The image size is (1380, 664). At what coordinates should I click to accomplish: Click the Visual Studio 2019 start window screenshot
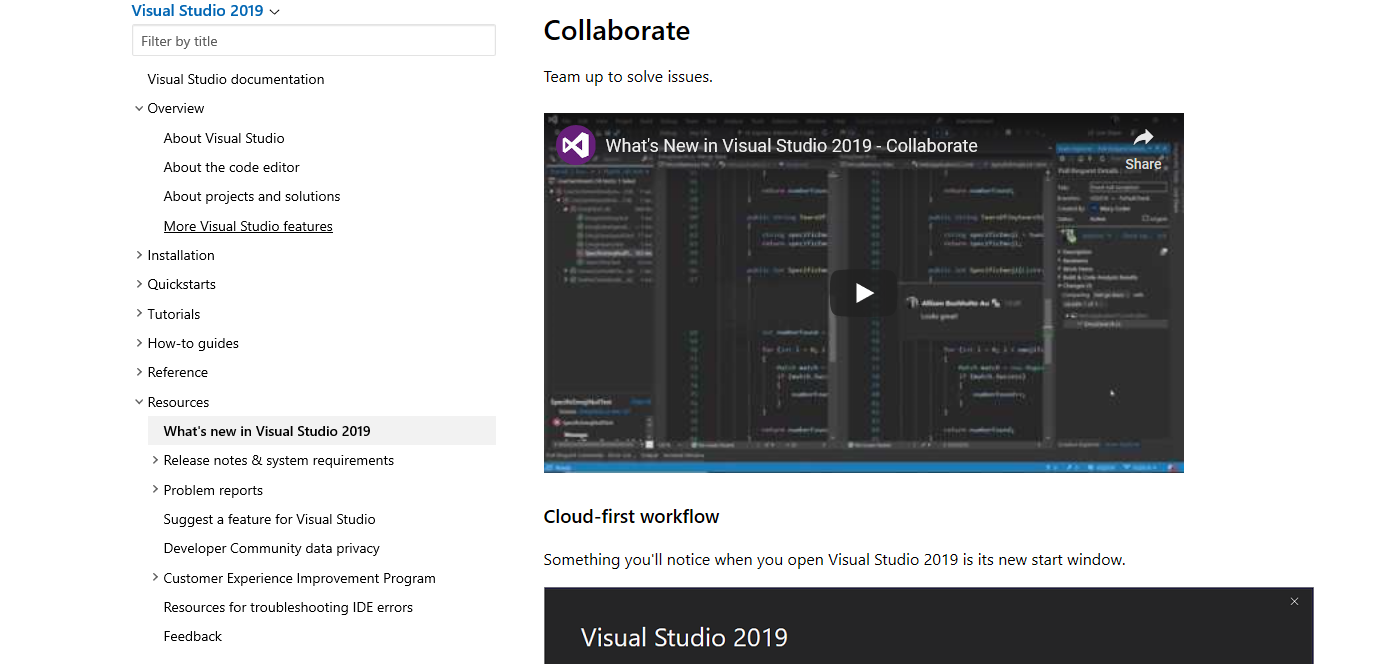[x=928, y=625]
